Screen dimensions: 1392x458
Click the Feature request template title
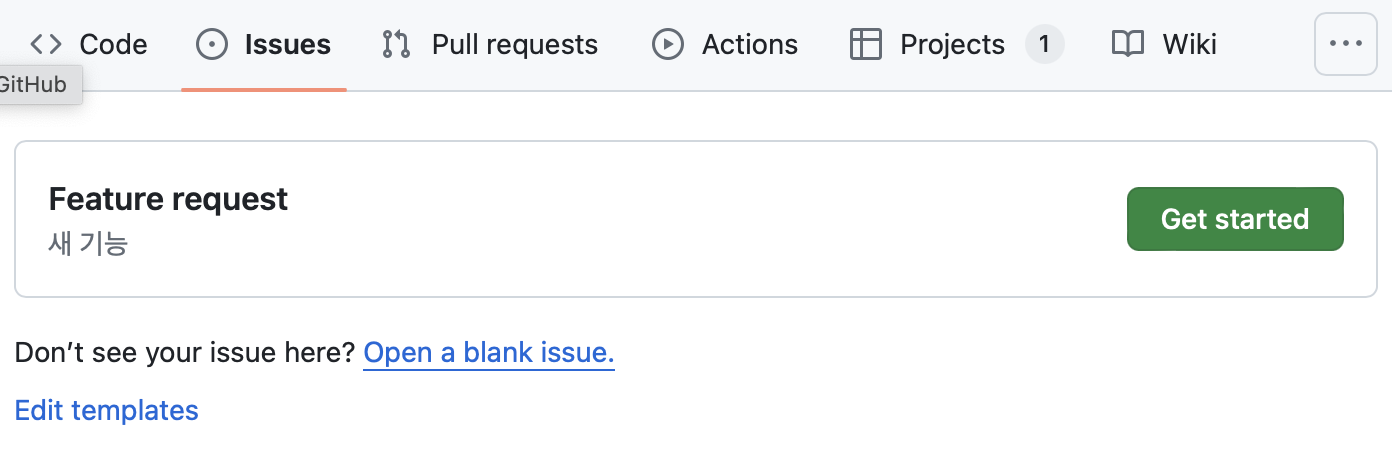pyautogui.click(x=168, y=199)
